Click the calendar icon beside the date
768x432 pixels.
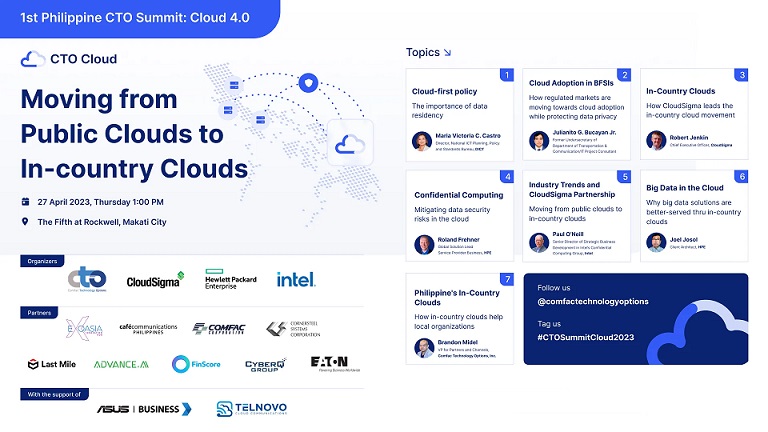25,202
